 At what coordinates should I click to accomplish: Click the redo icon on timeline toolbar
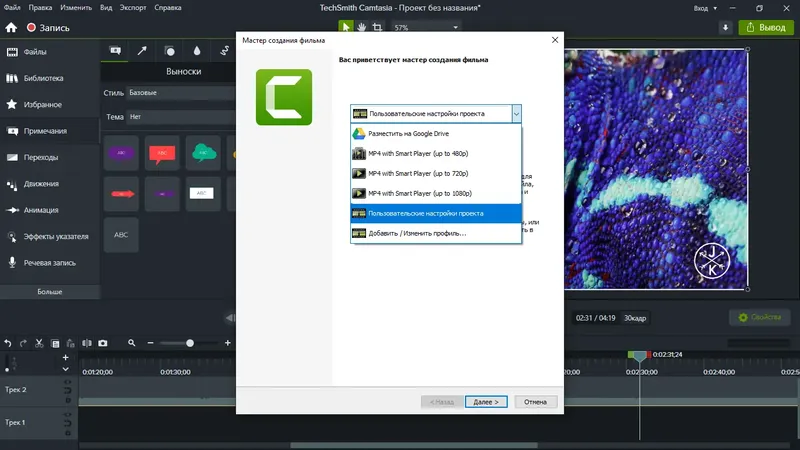click(x=23, y=343)
